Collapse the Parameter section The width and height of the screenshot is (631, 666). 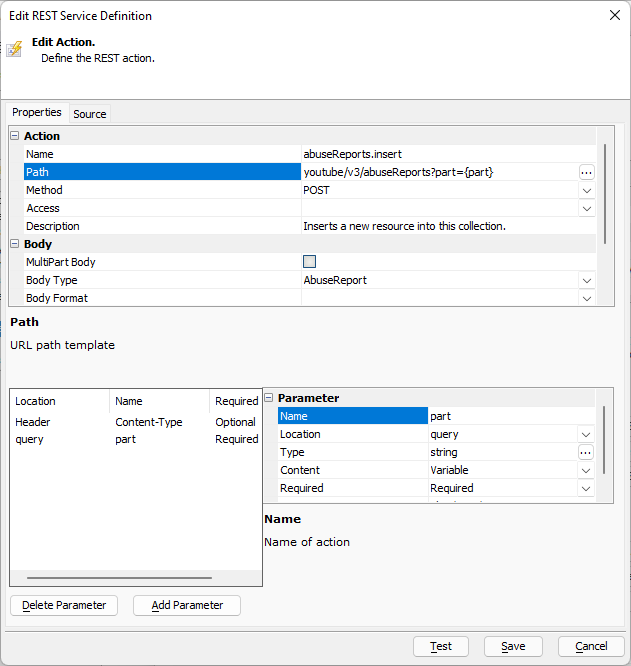269,398
